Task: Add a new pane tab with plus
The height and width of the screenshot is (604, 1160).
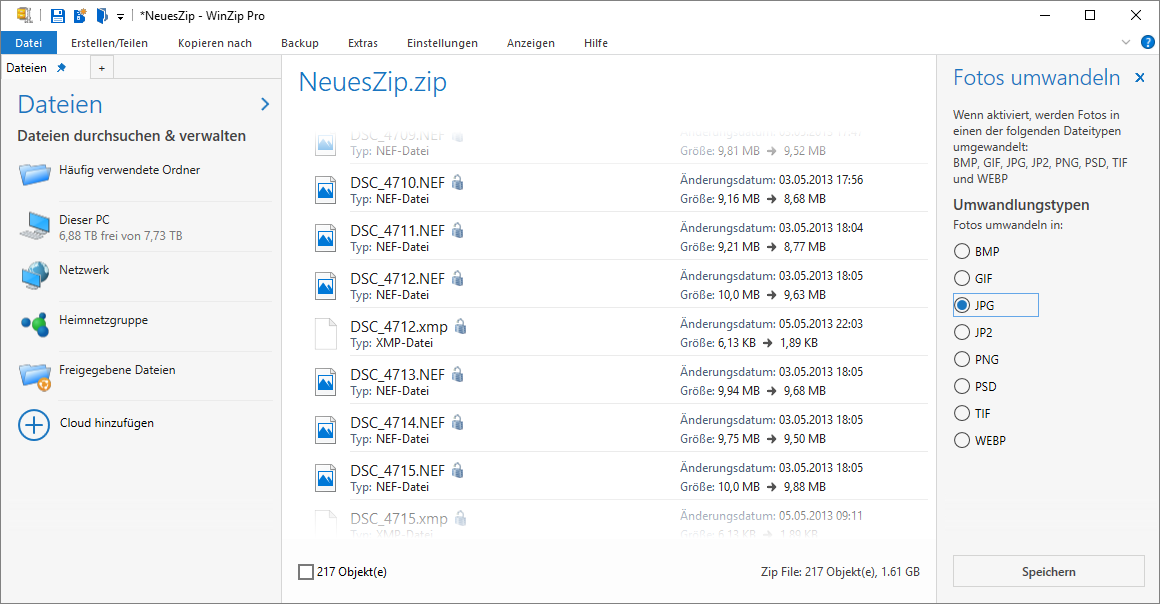Action: 102,68
